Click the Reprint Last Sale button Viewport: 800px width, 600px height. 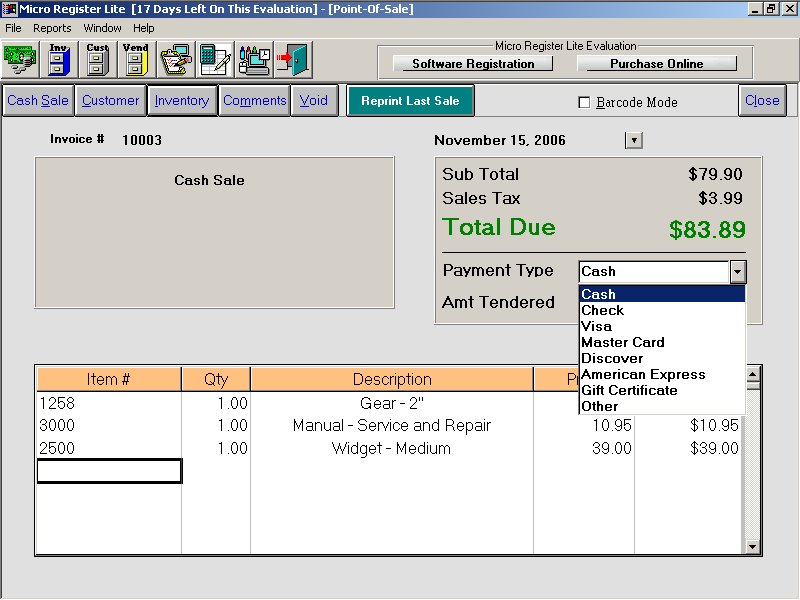[410, 101]
